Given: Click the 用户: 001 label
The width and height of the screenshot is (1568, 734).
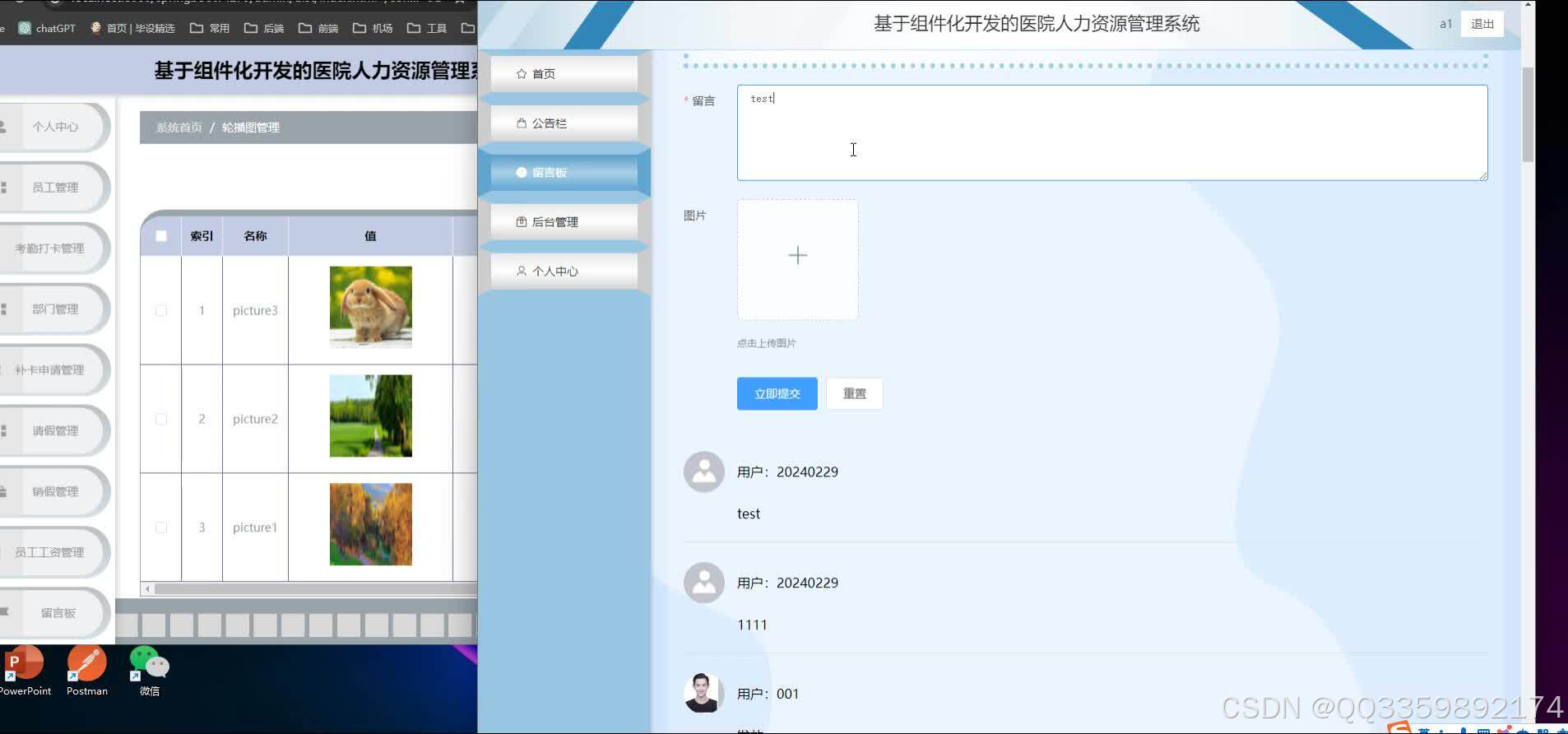Looking at the screenshot, I should (768, 694).
